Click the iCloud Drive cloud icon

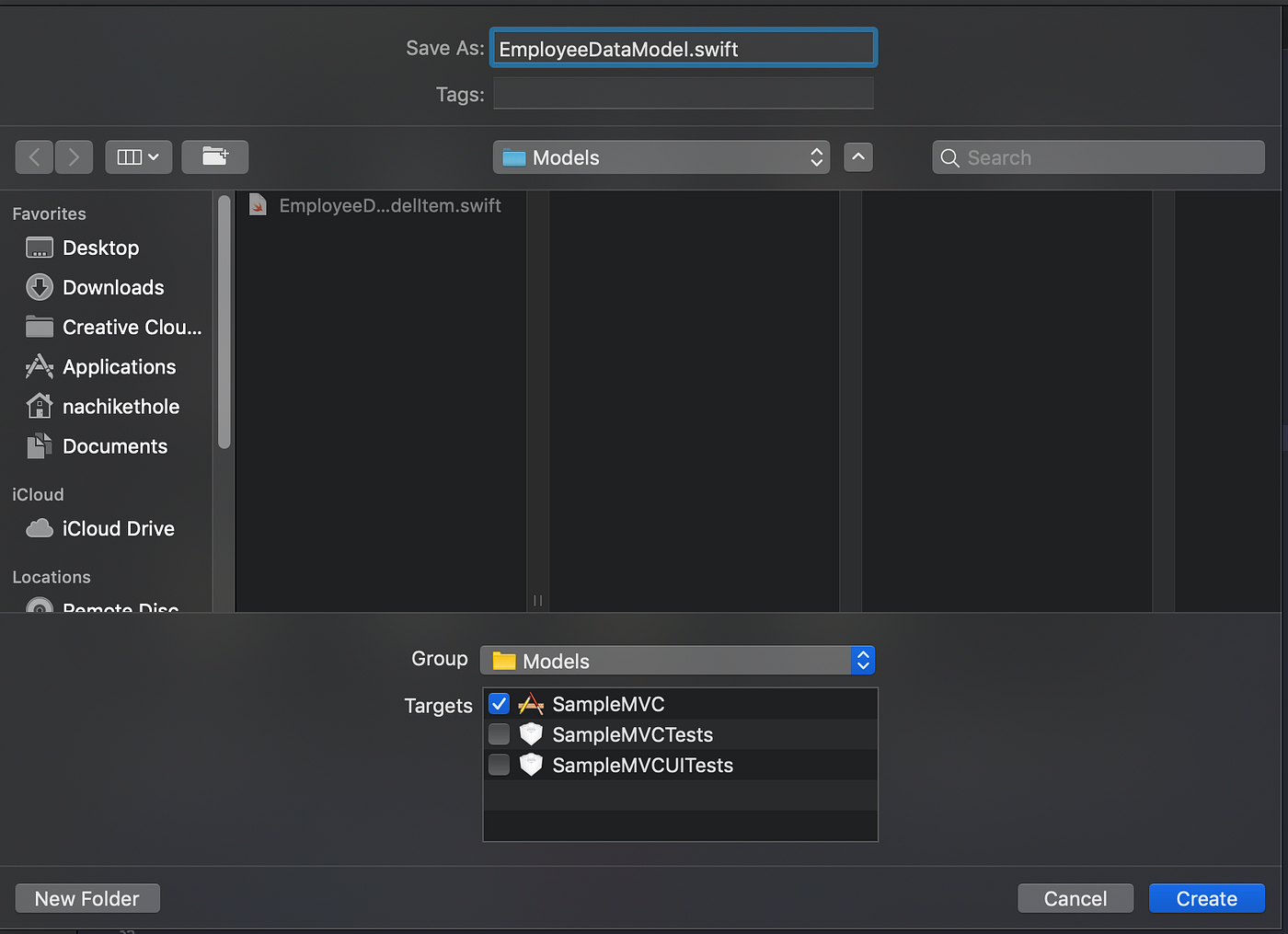point(39,528)
